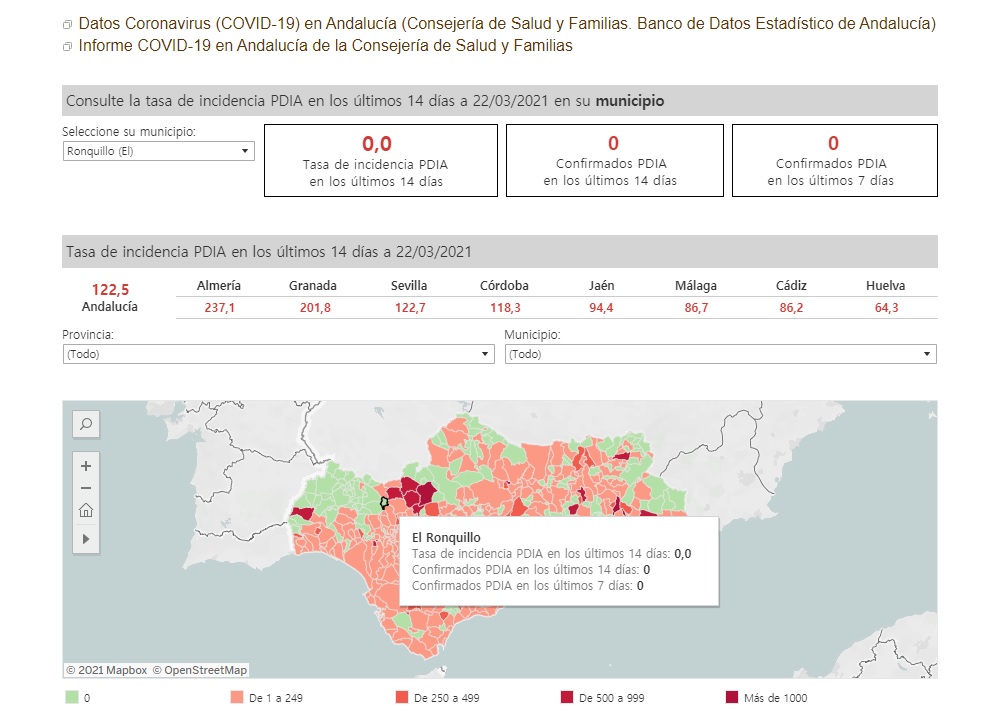The image size is (999, 716).
Task: Zoom in on the map with plus button
Action: pyautogui.click(x=86, y=466)
